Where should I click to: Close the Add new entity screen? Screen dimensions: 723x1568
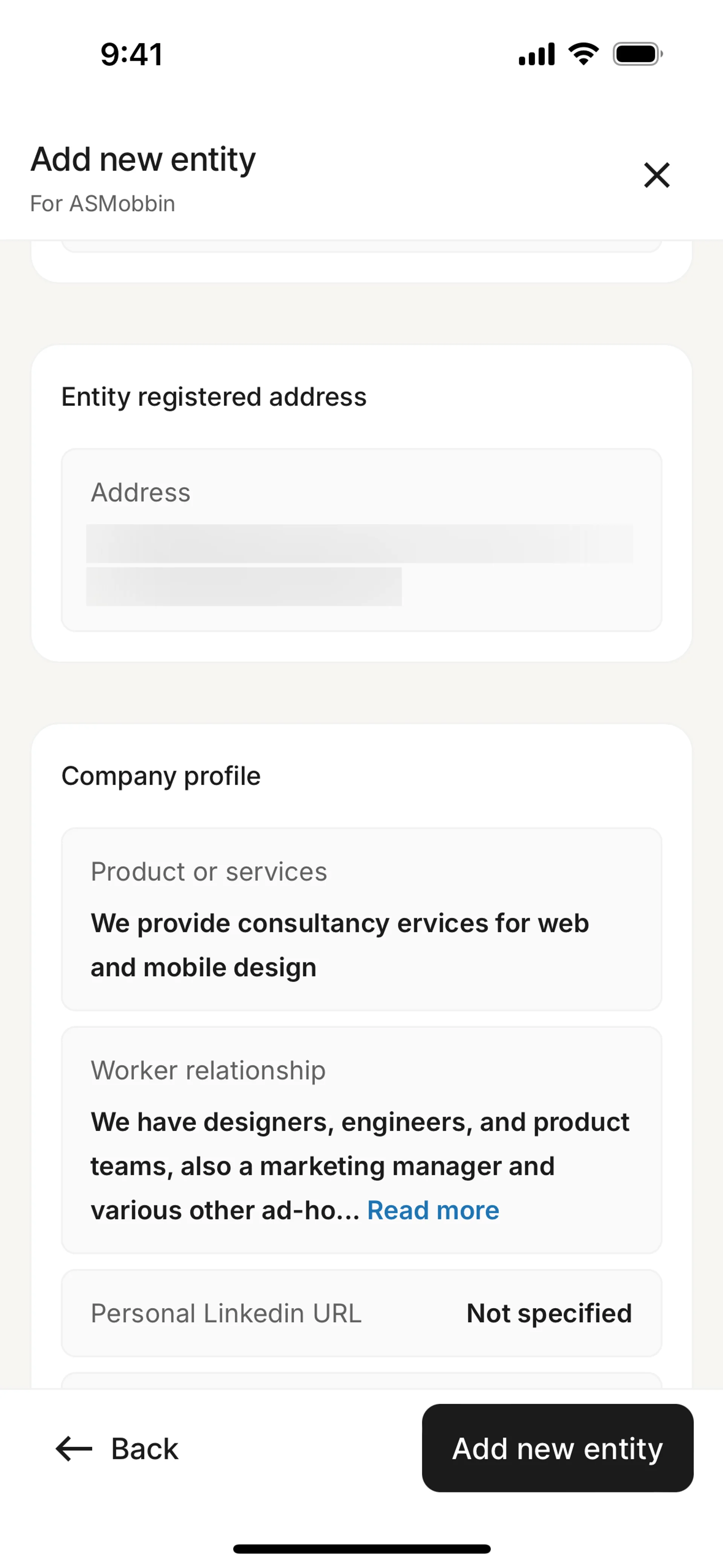click(x=657, y=175)
